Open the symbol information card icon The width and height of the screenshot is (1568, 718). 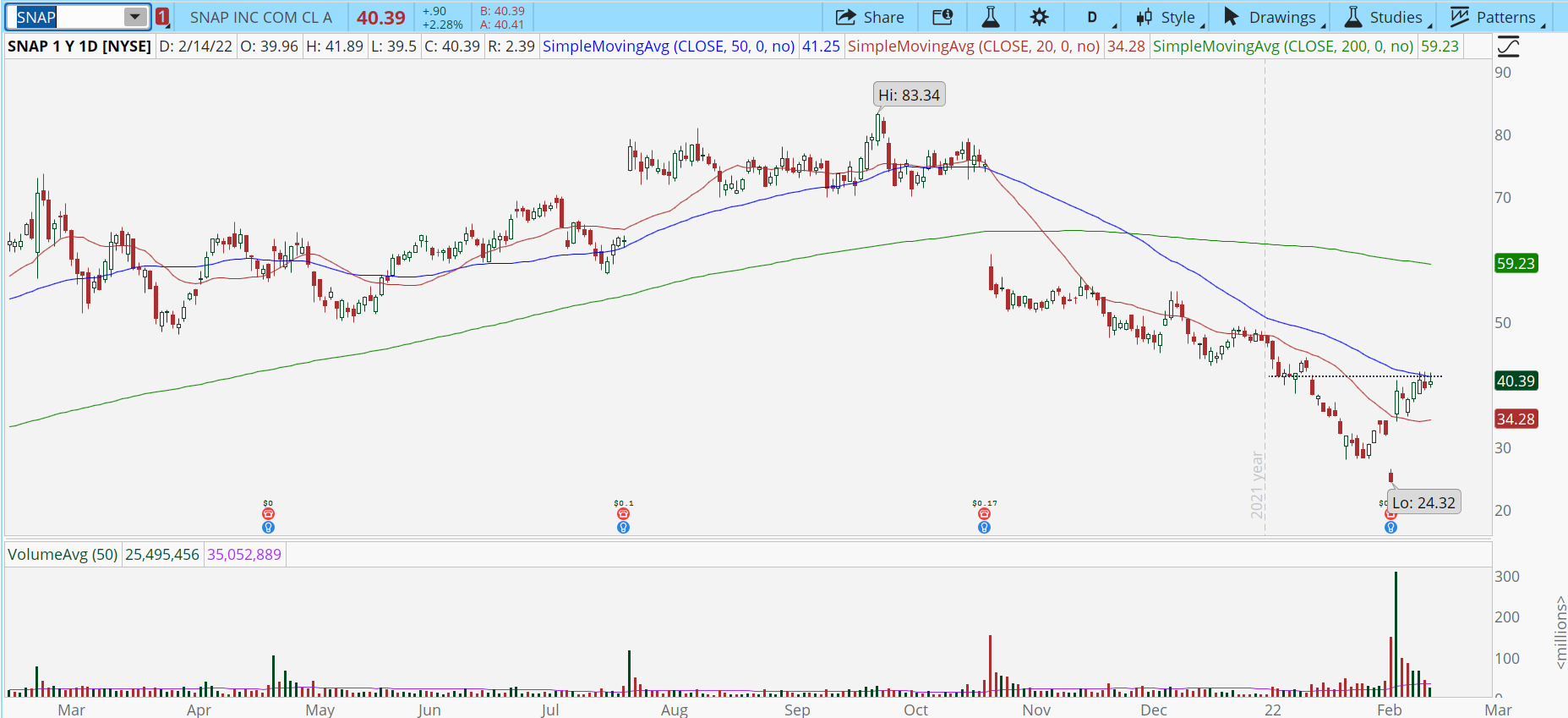942,17
